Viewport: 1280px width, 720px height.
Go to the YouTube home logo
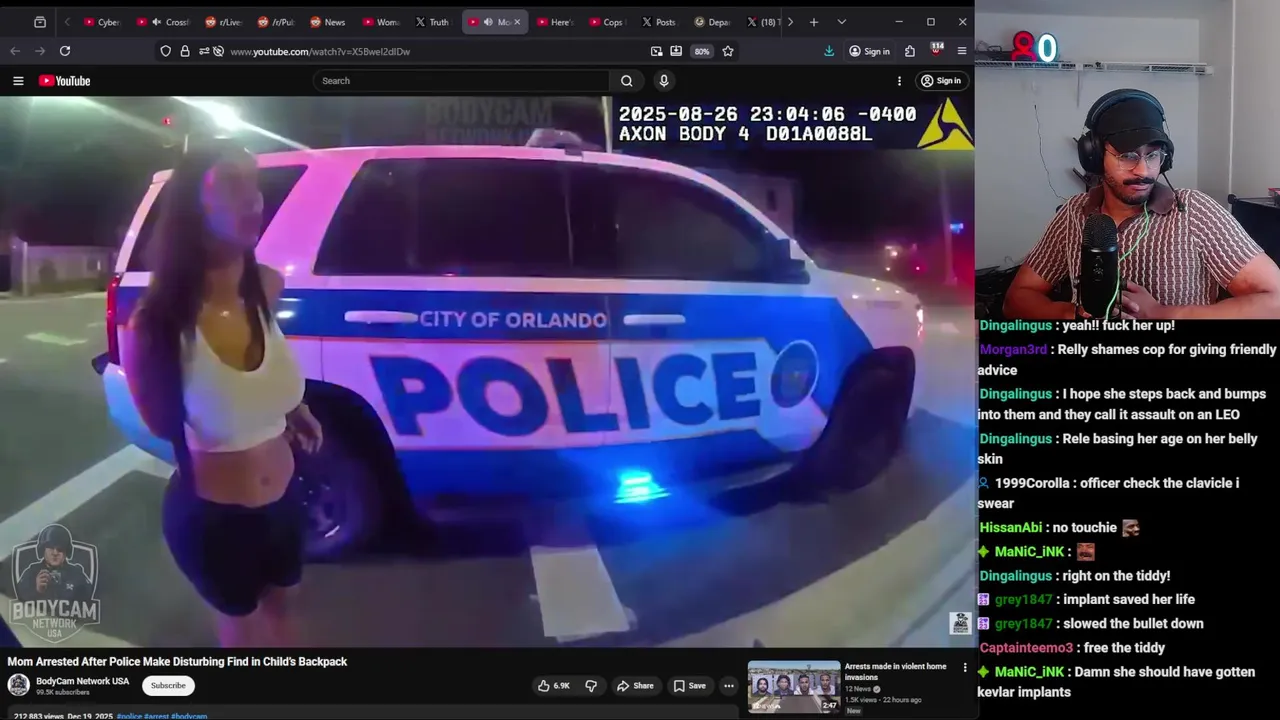[x=65, y=81]
